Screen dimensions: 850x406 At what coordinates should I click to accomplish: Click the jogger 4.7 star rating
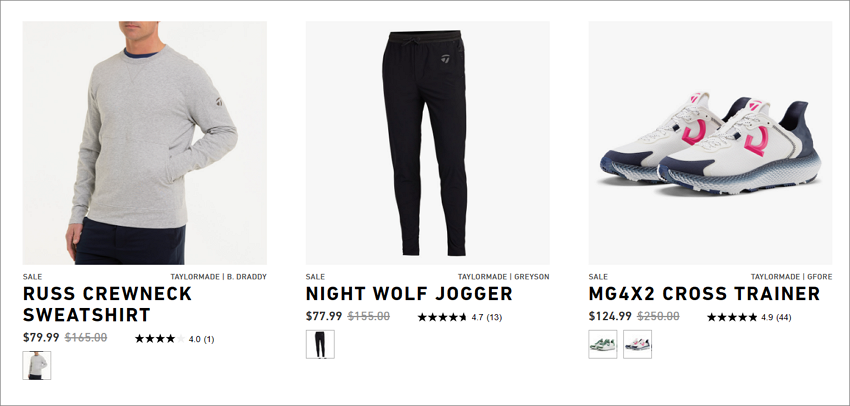[x=442, y=317]
